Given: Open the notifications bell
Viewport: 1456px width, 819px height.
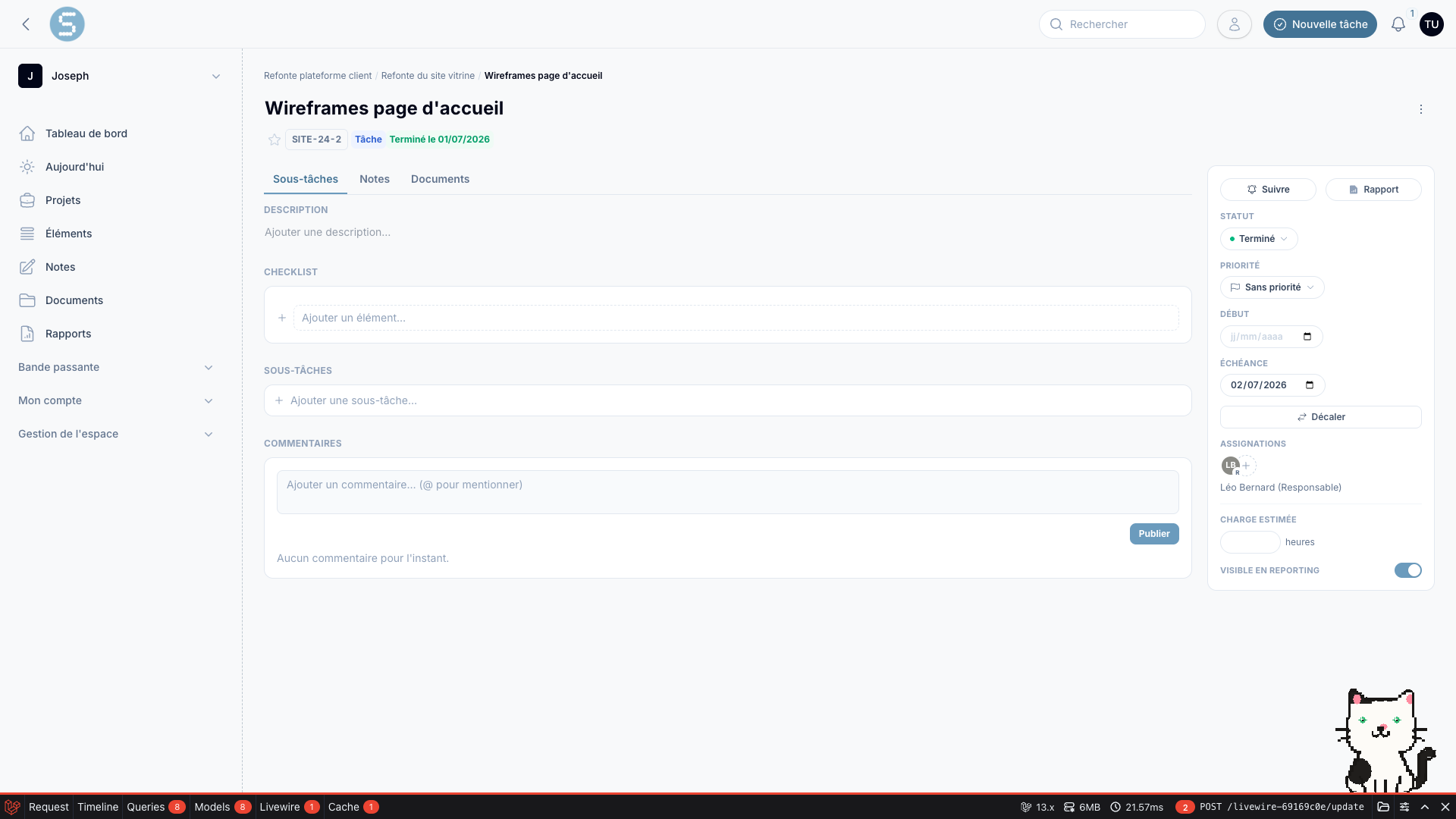Looking at the screenshot, I should click(1398, 24).
